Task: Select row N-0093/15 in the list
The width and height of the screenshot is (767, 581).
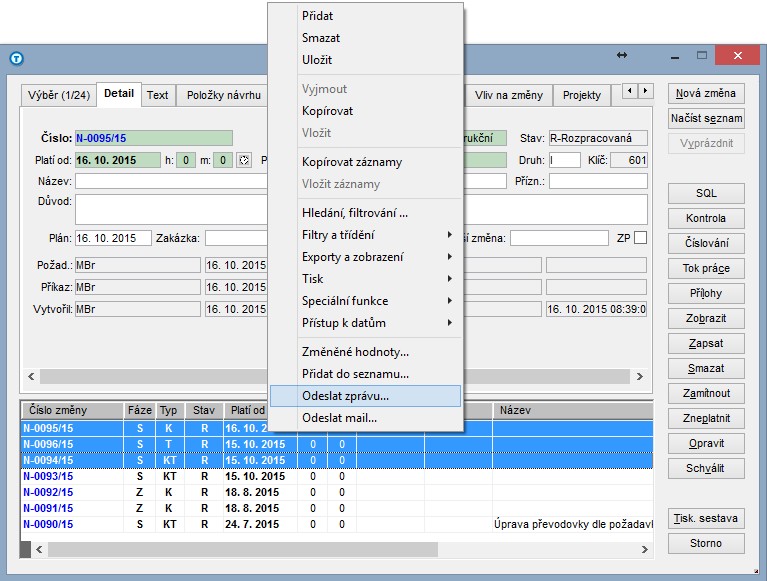Action: [337, 476]
